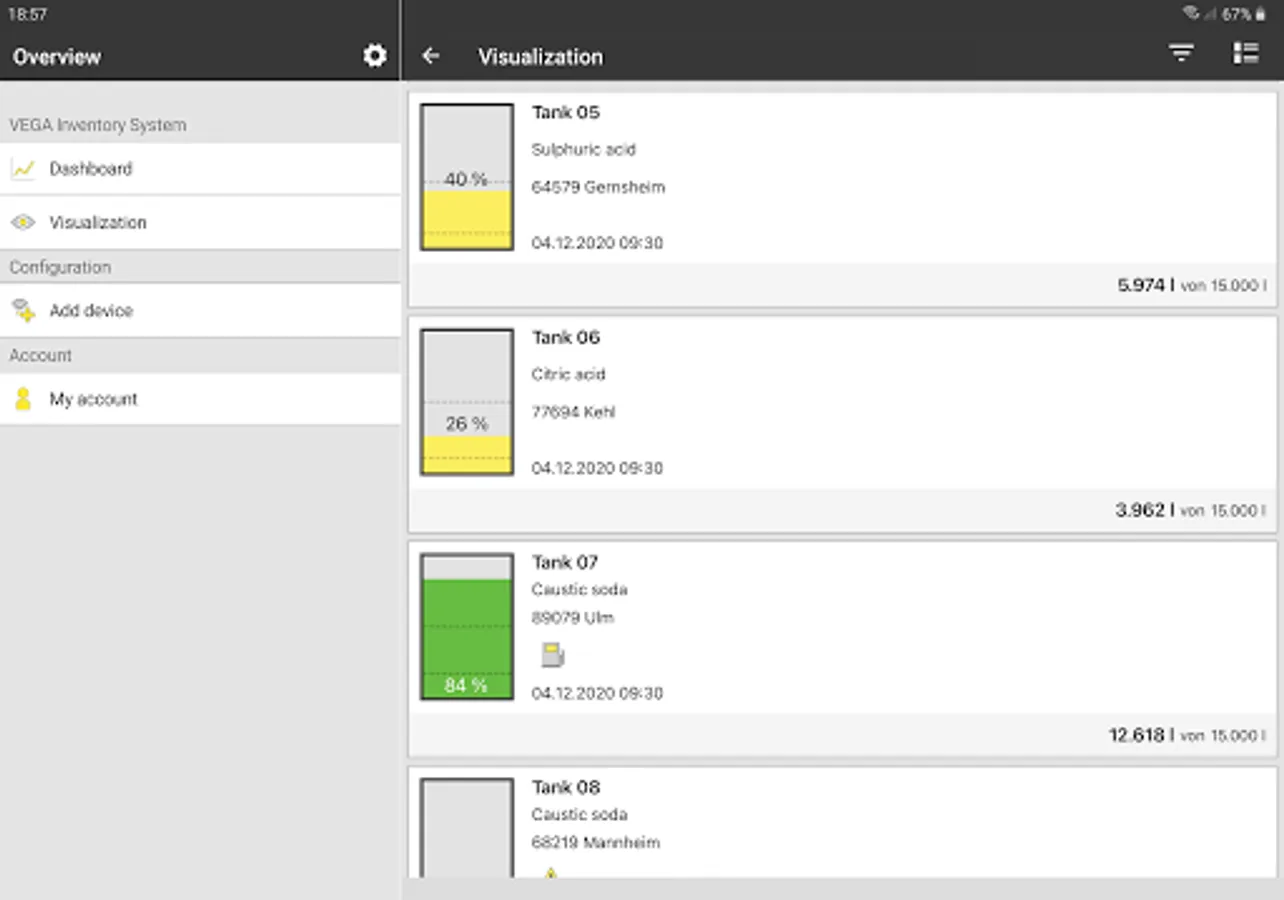Screen dimensions: 1284x900
Task: Open My account menu entry
Action: tap(200, 399)
